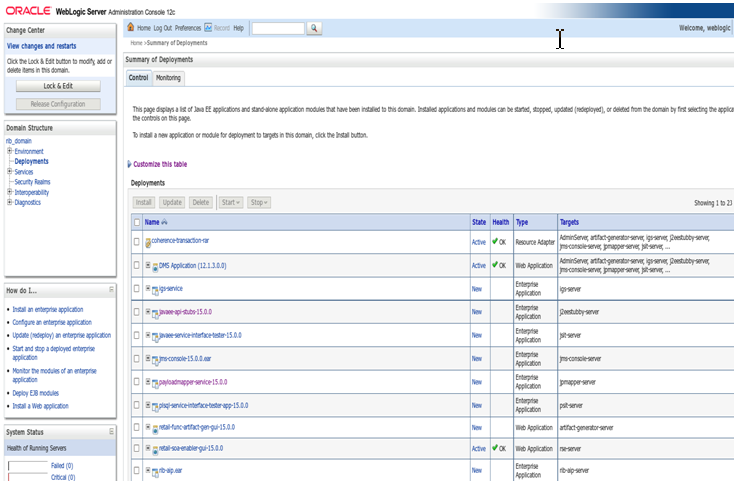Toggle the select-all checkbox in table header
Image resolution: width=734 pixels, height=482 pixels.
(x=137, y=222)
